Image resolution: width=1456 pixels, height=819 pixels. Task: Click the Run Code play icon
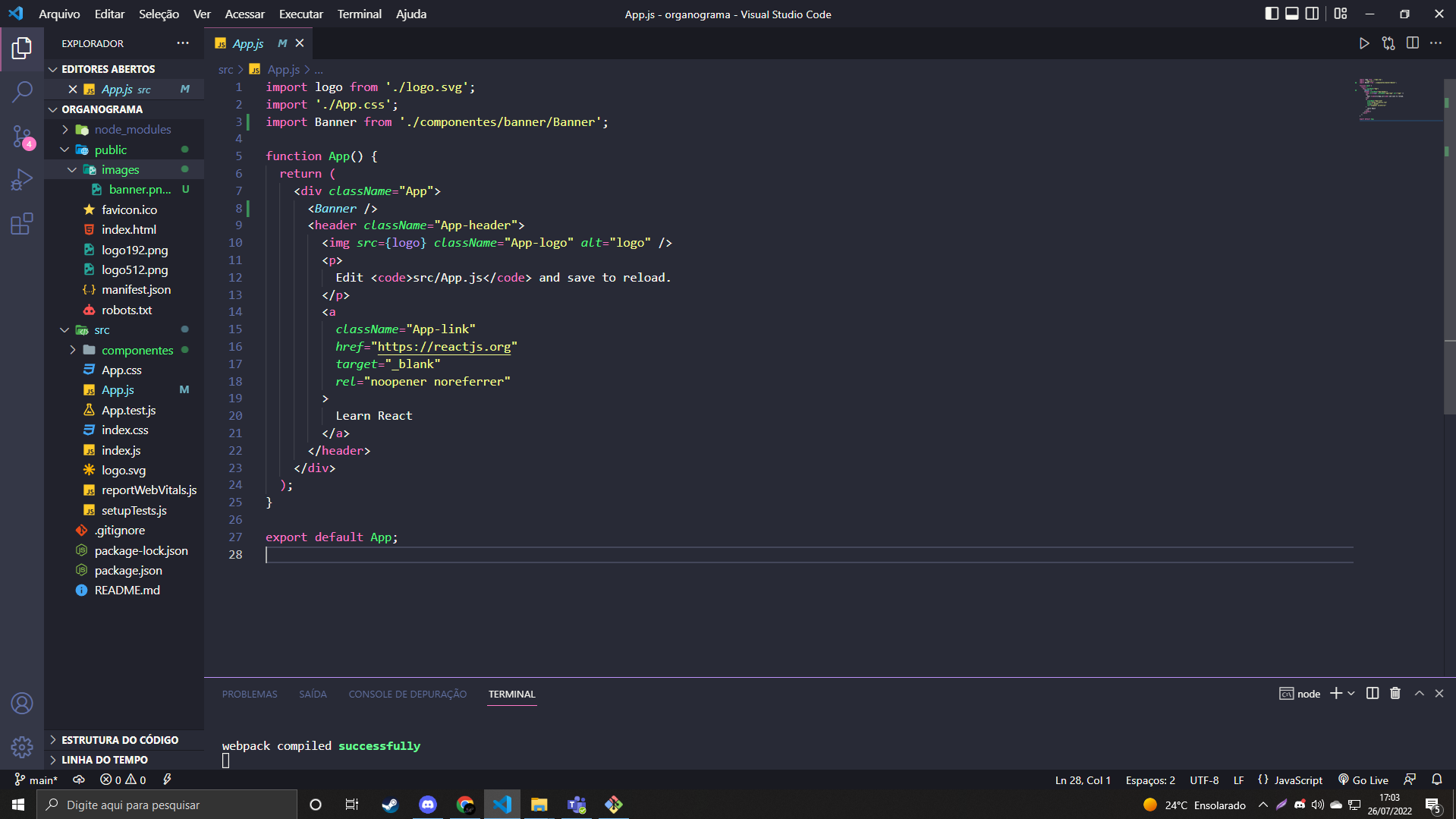pos(1364,43)
